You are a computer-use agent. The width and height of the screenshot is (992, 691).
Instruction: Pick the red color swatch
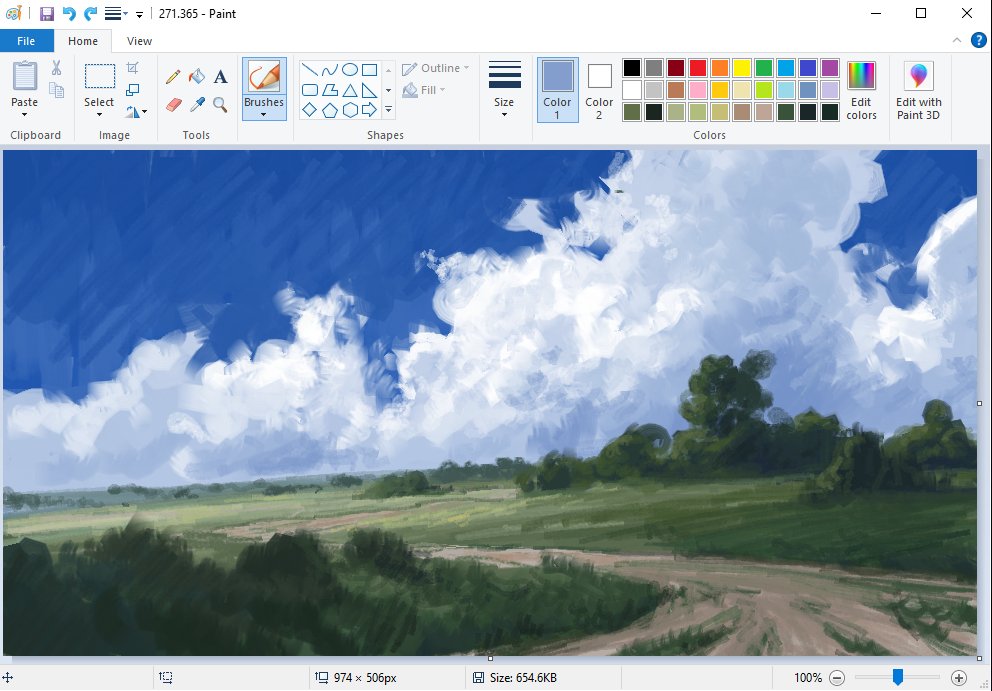(x=698, y=68)
